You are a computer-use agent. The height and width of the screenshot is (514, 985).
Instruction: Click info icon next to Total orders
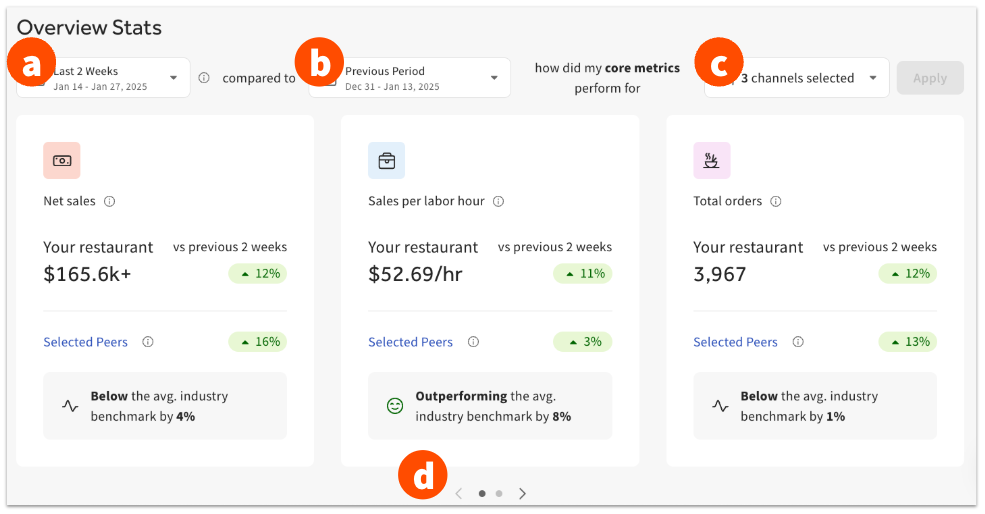click(x=776, y=201)
